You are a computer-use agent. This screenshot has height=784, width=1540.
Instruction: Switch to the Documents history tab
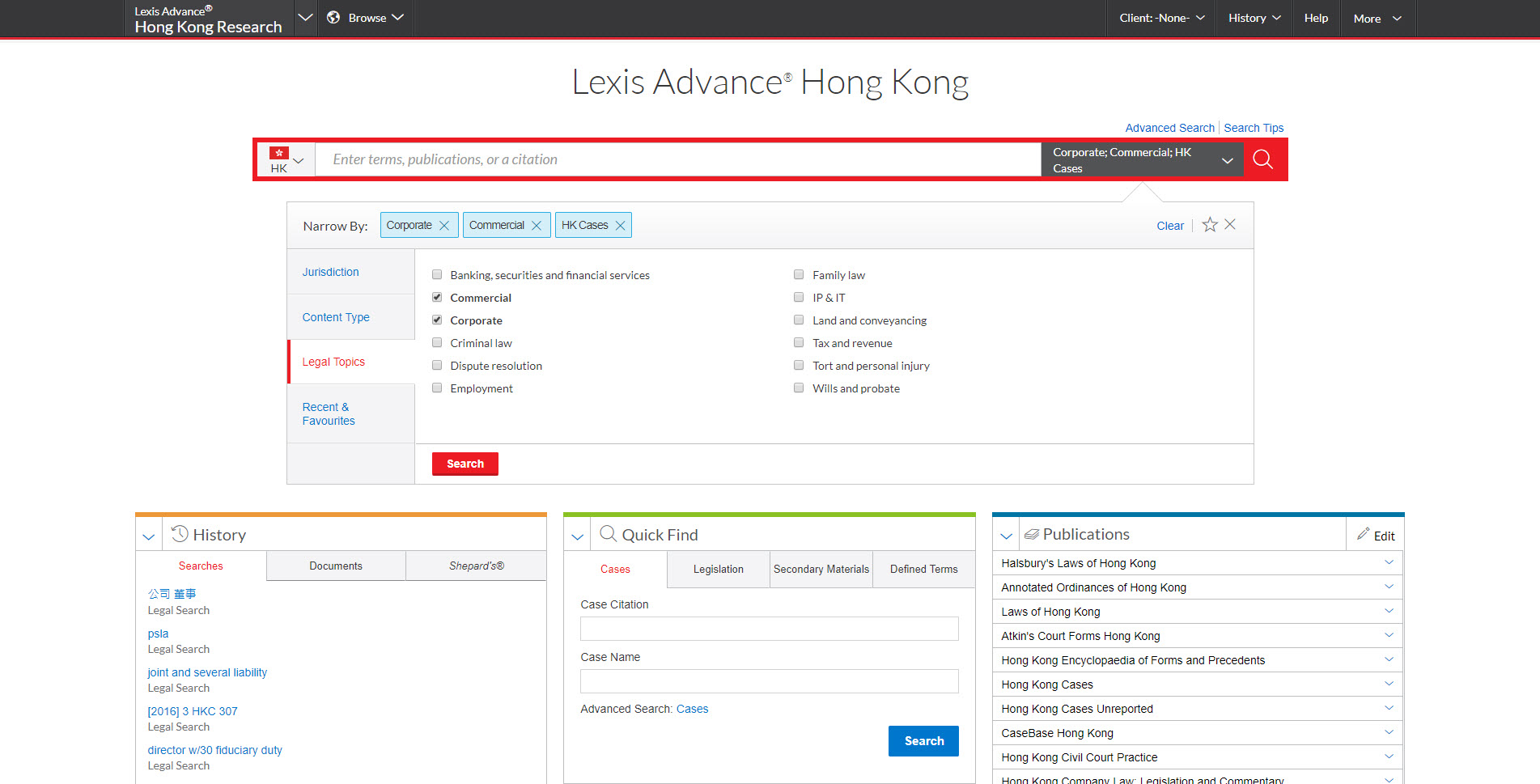(x=336, y=566)
